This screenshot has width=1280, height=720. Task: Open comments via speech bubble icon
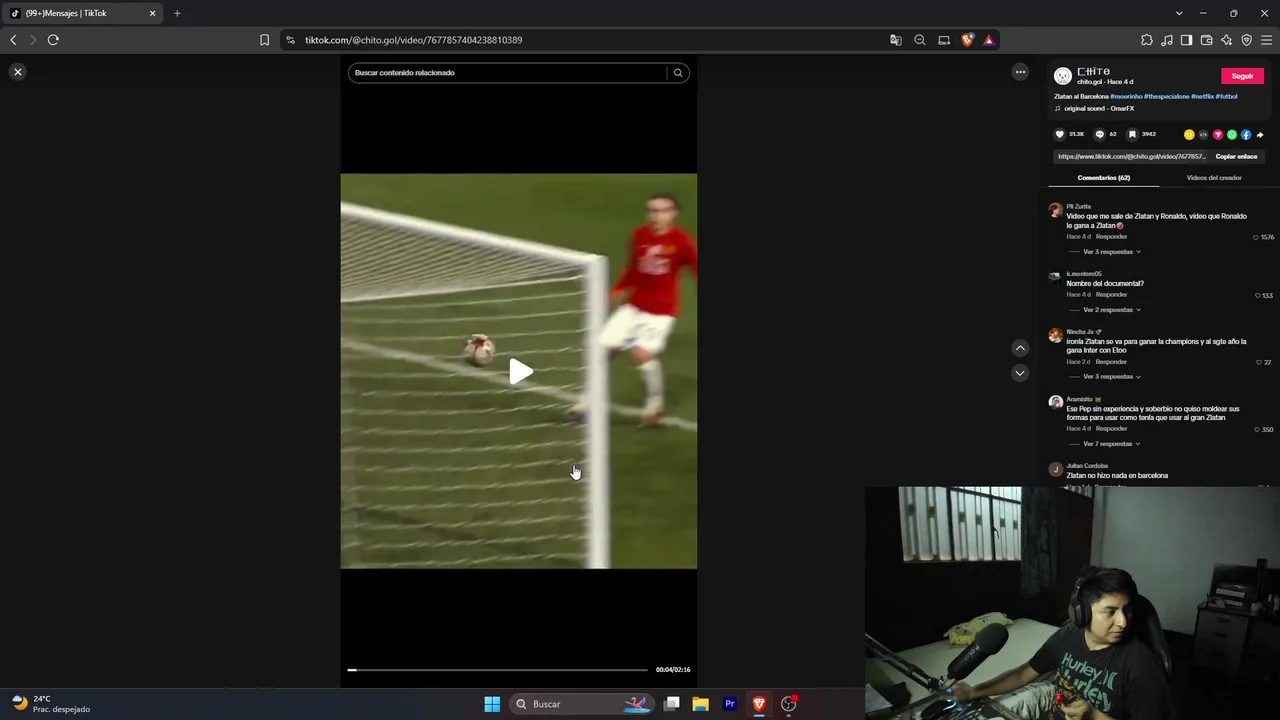(x=1100, y=134)
